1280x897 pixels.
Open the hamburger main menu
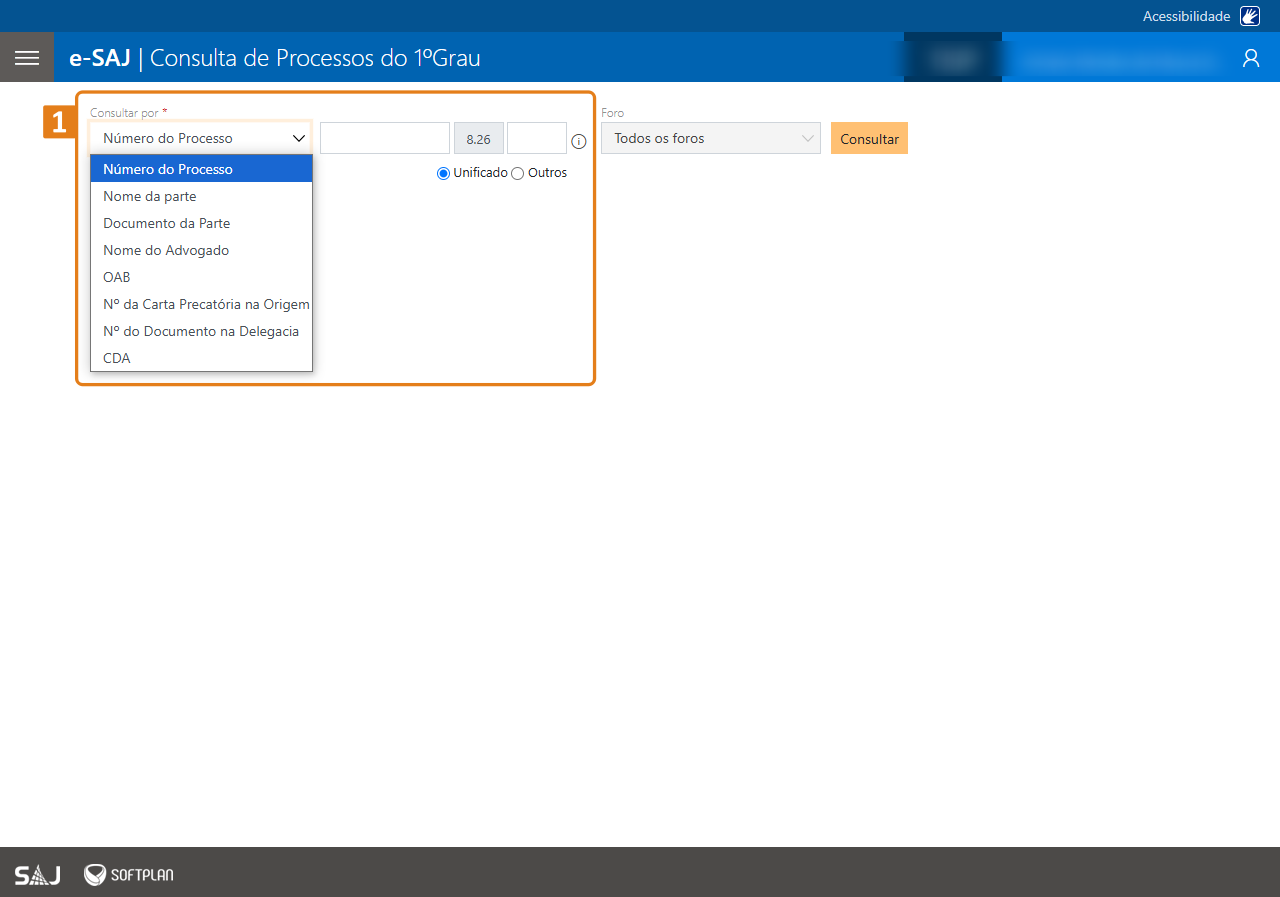27,57
